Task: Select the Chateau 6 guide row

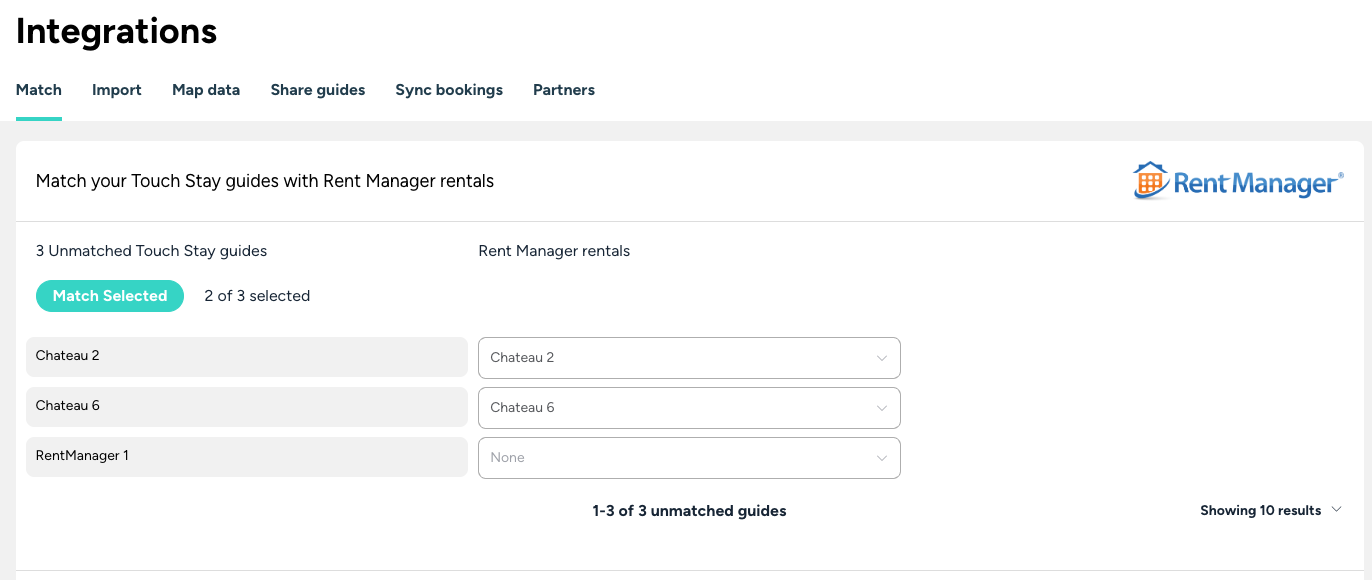Action: click(246, 407)
